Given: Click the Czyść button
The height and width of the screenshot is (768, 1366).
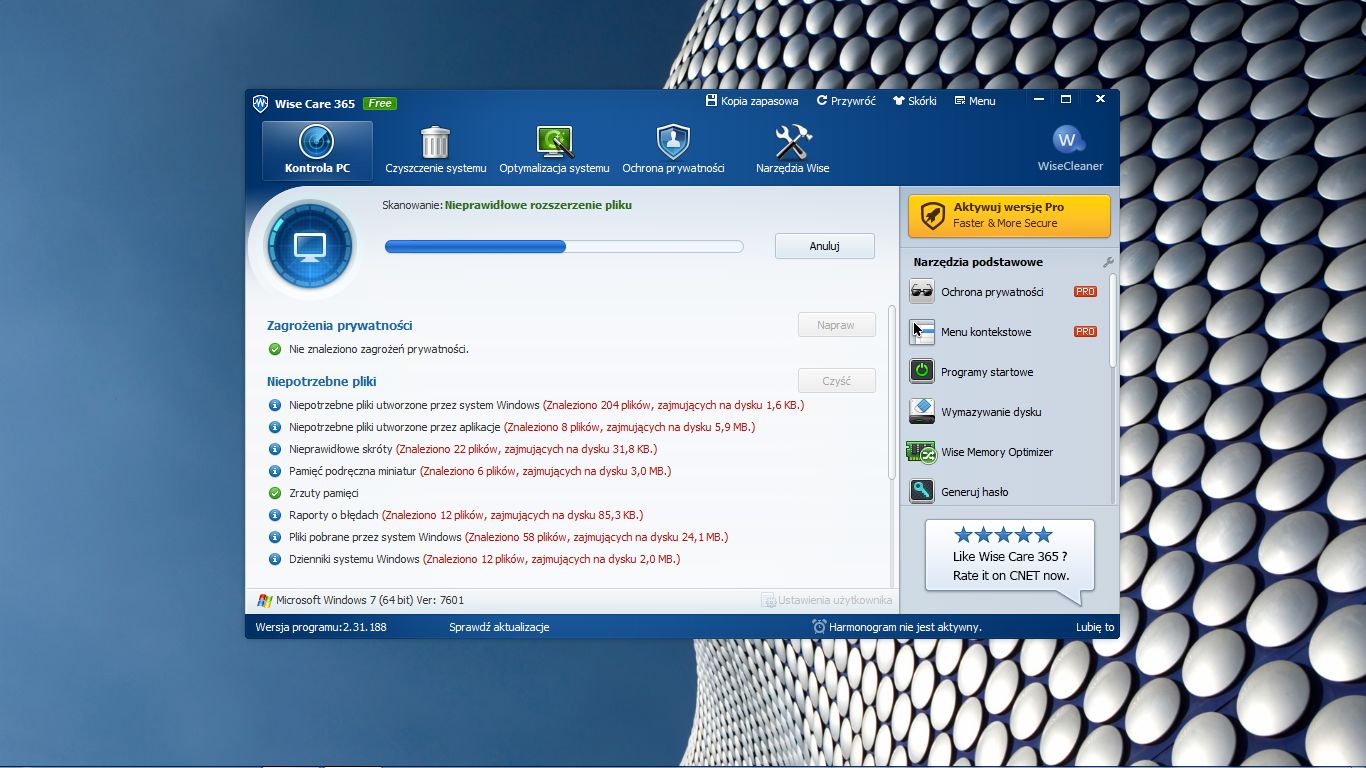Looking at the screenshot, I should click(836, 381).
